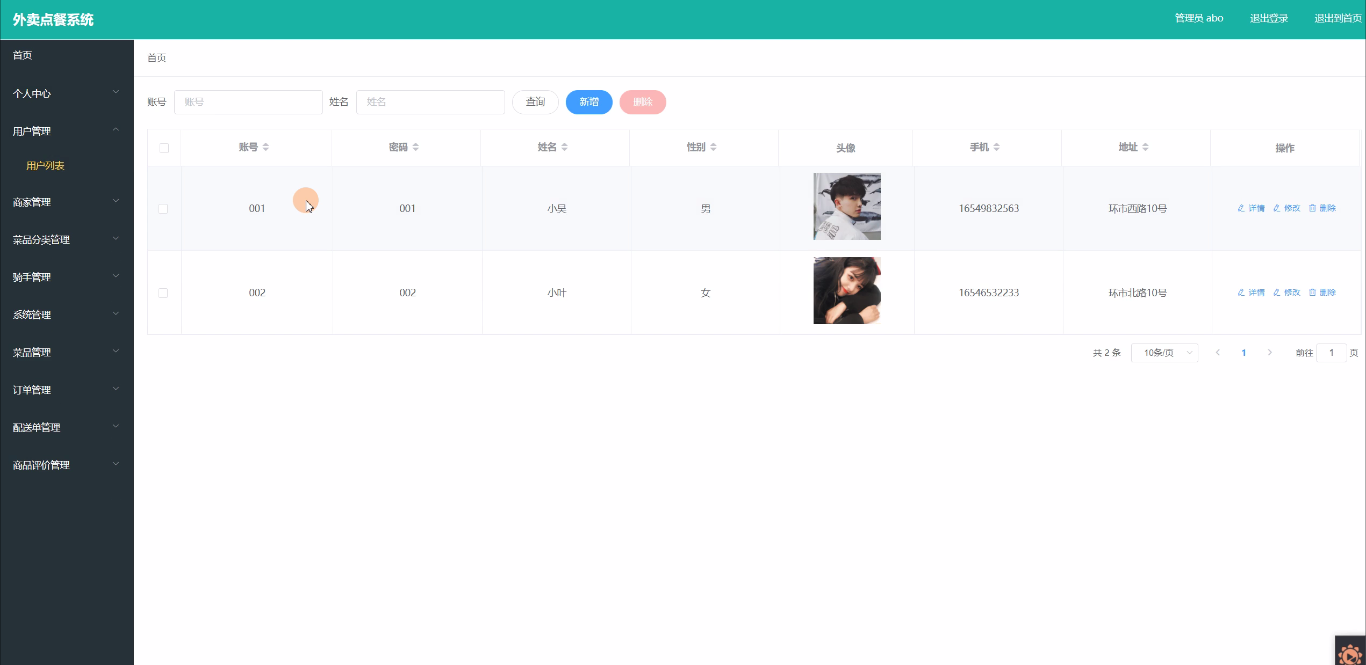Image resolution: width=1366 pixels, height=665 pixels.
Task: Expand 个人中心 sidebar menu
Action: tap(67, 93)
